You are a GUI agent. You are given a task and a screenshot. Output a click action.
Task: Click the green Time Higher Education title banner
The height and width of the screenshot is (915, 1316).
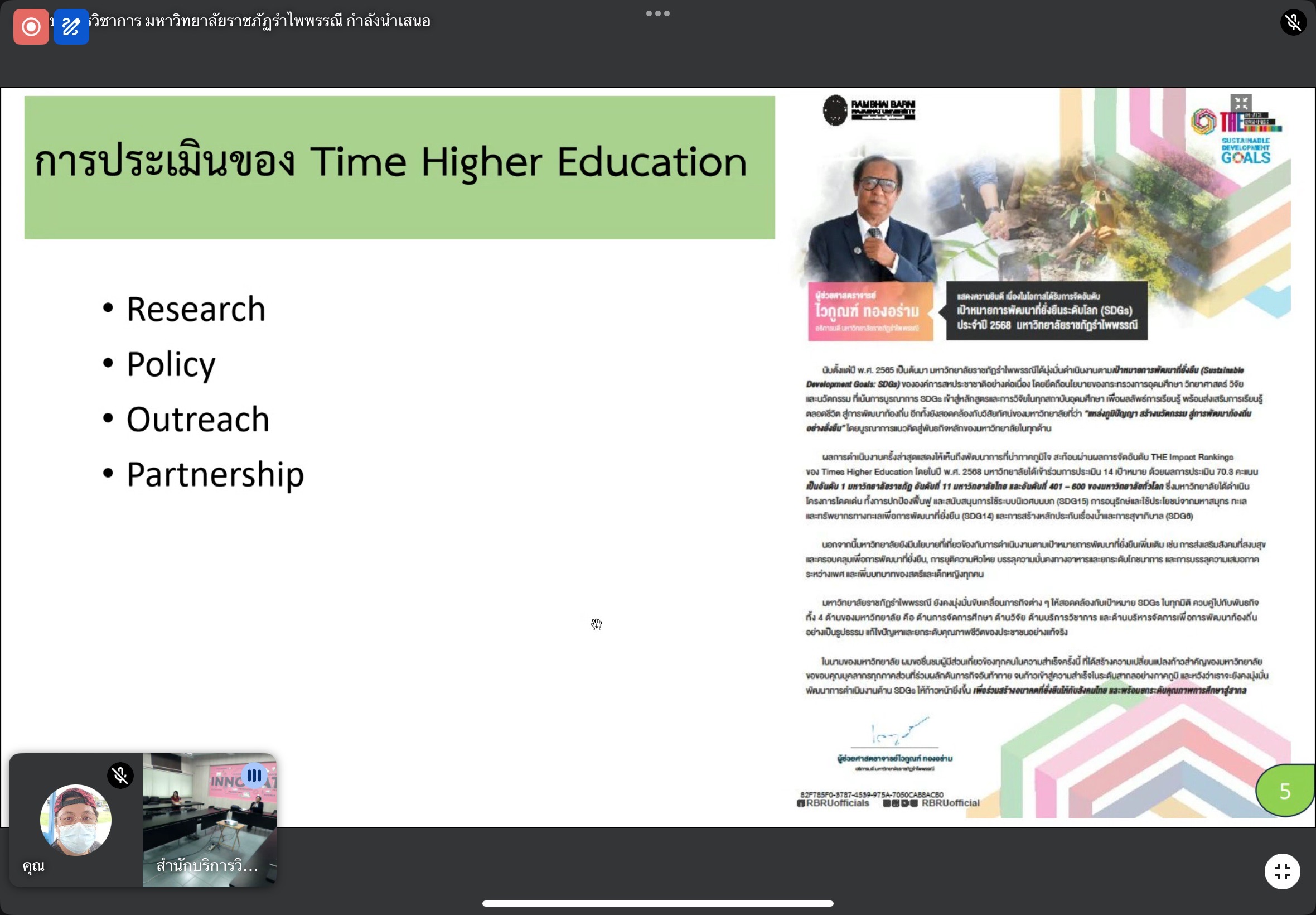pos(399,167)
